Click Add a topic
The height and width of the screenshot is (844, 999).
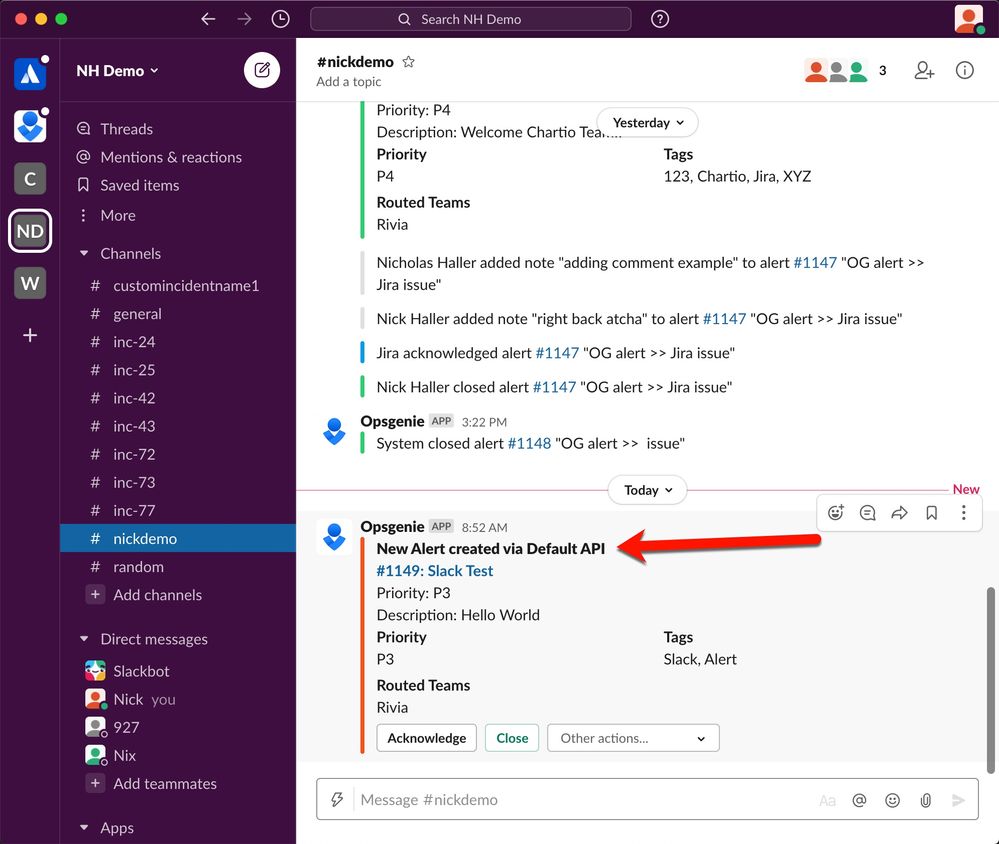349,82
